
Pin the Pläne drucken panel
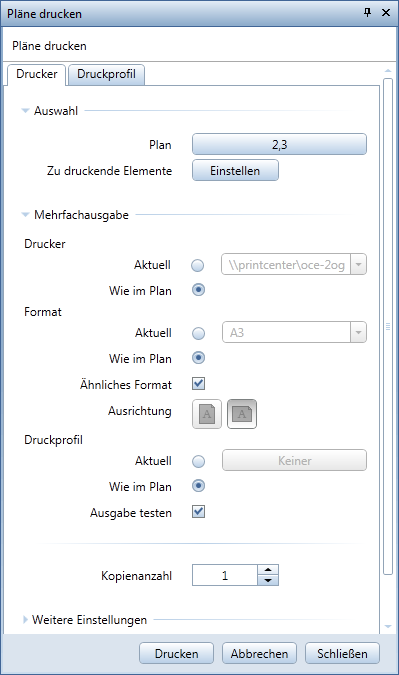[x=367, y=13]
